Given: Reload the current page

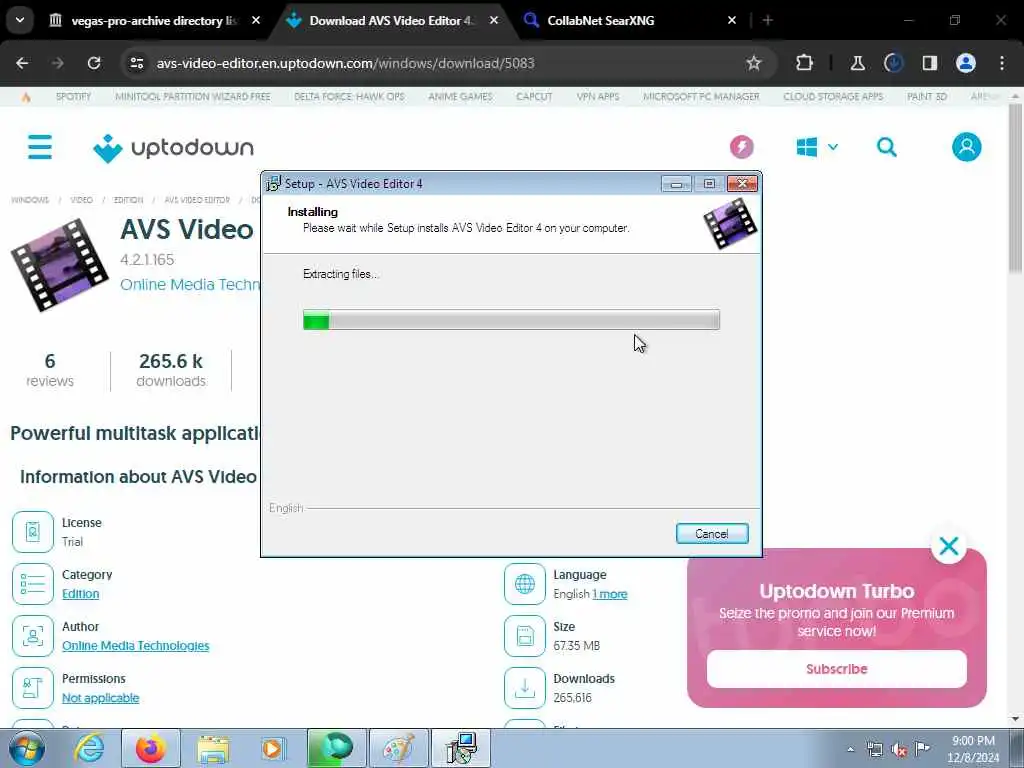Looking at the screenshot, I should [94, 63].
